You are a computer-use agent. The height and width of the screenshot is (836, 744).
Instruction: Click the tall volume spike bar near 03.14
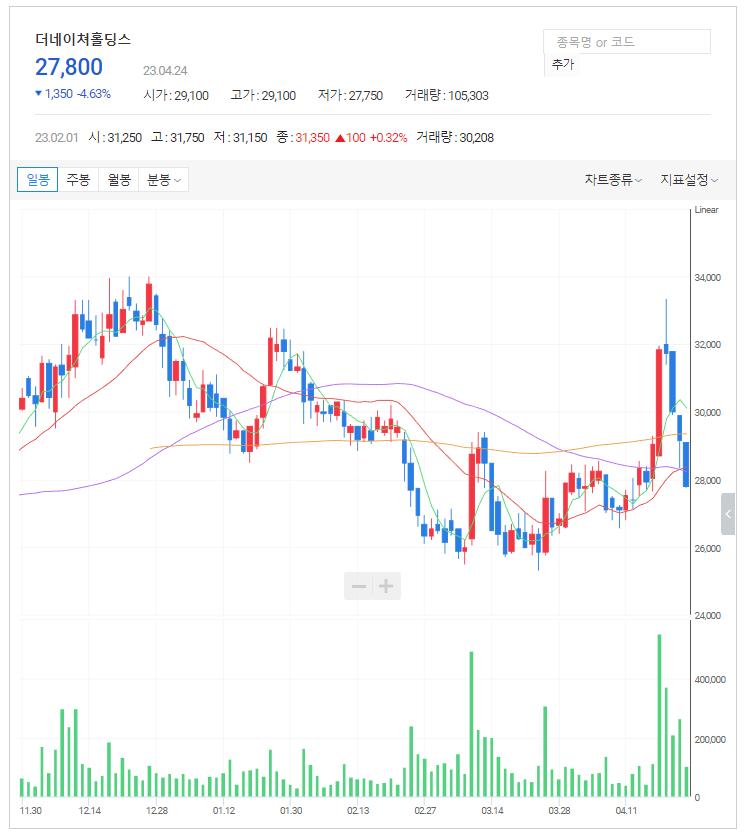(x=471, y=725)
